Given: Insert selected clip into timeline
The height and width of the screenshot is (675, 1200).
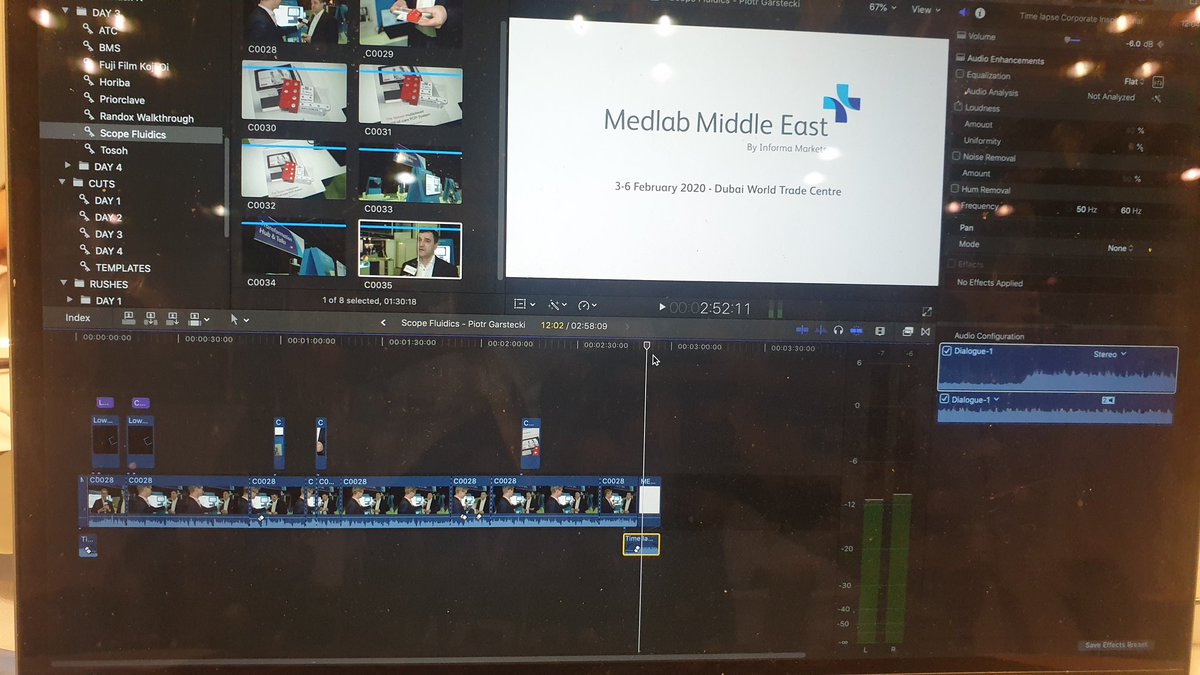Looking at the screenshot, I should [151, 318].
